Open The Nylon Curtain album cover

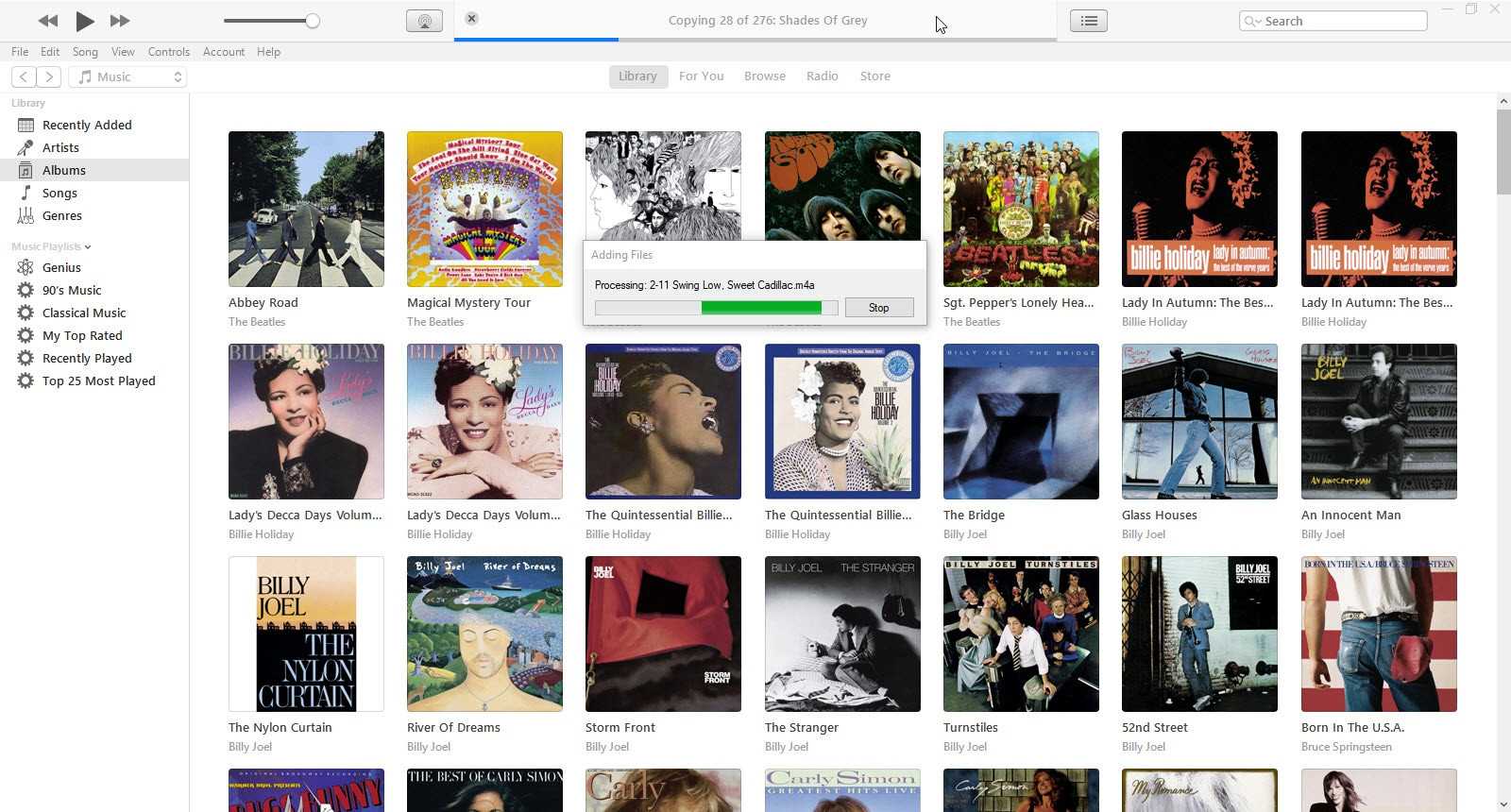click(306, 634)
